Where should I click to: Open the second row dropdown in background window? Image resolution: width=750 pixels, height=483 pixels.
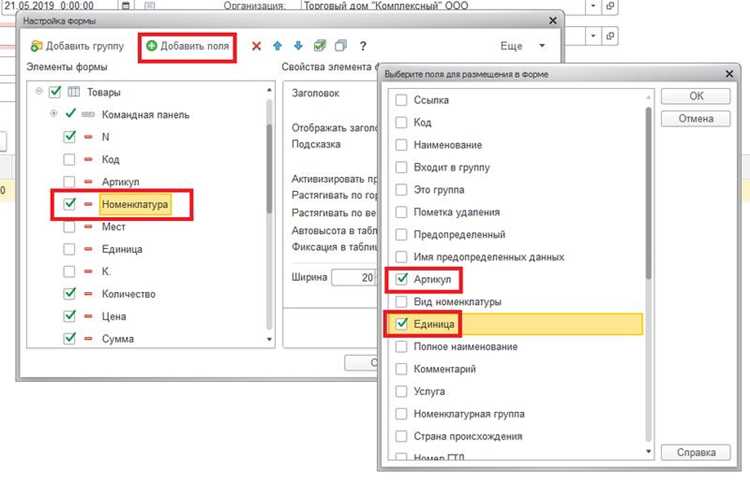pyautogui.click(x=594, y=36)
